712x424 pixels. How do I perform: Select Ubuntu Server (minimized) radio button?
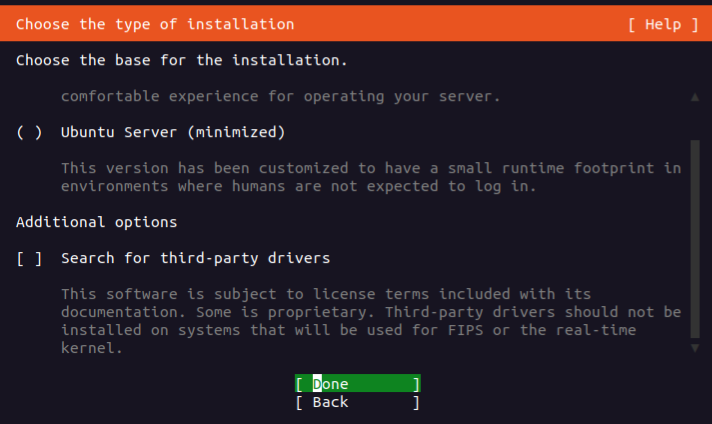click(x=30, y=132)
